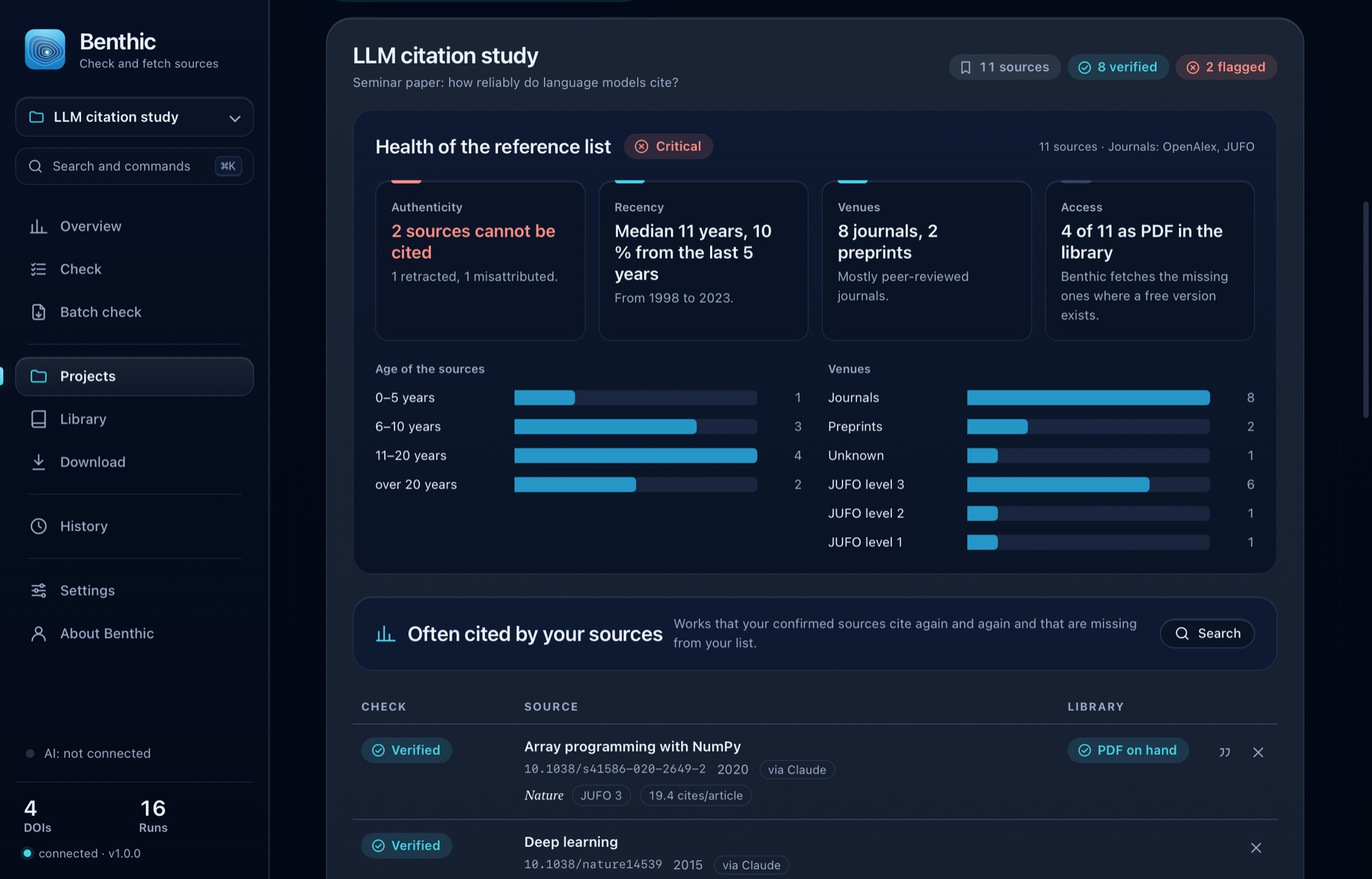
Task: Select Projects in the sidebar
Action: 134,376
